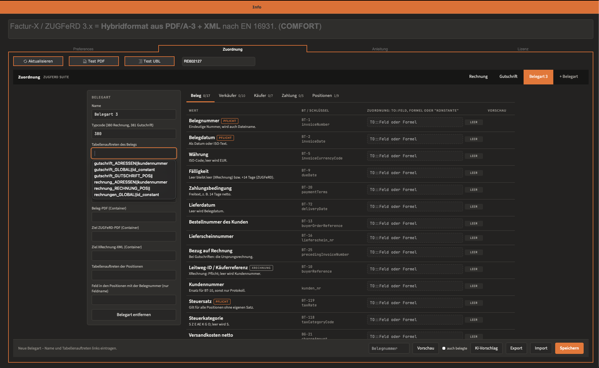Click the Aktualisieren refresh button
This screenshot has width=599, height=368.
pos(38,61)
